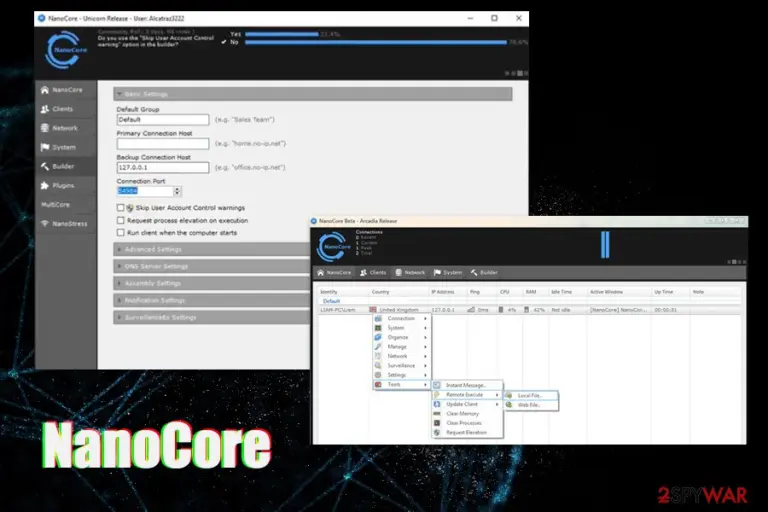Select the Instant Message entry
768x512 pixels.
pos(467,386)
